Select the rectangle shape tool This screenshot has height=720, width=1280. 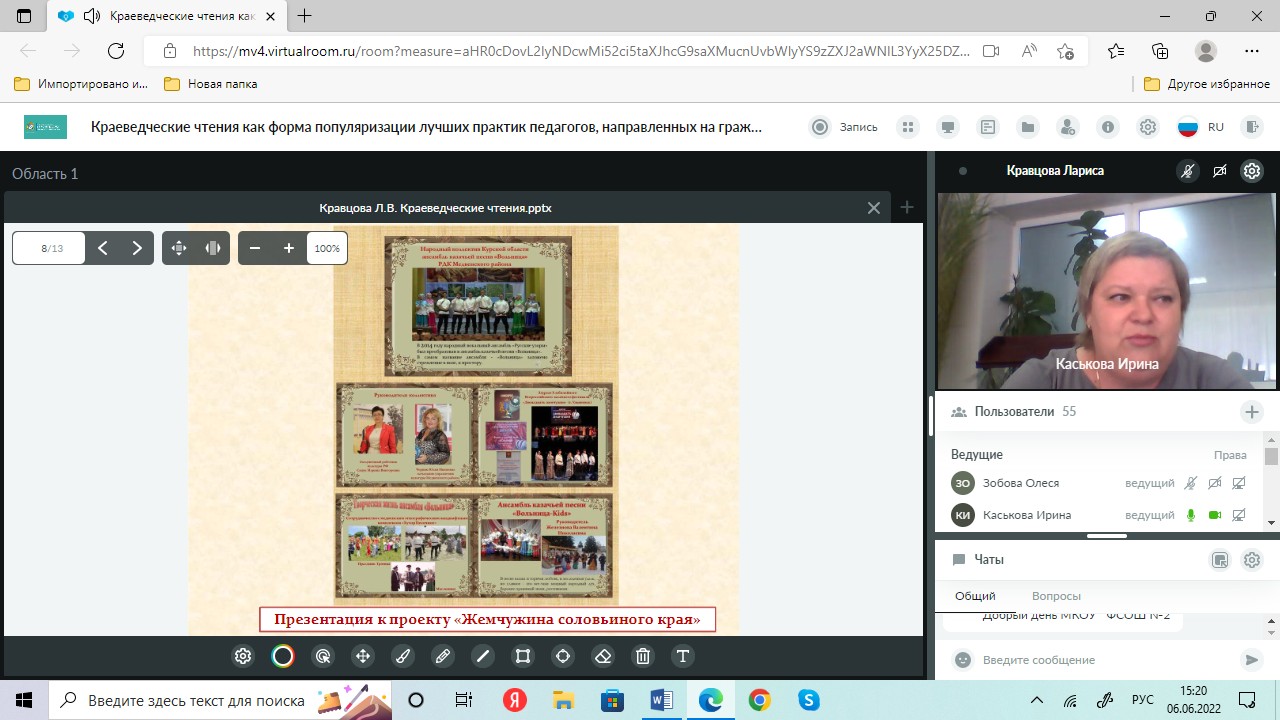pyautogui.click(x=523, y=656)
